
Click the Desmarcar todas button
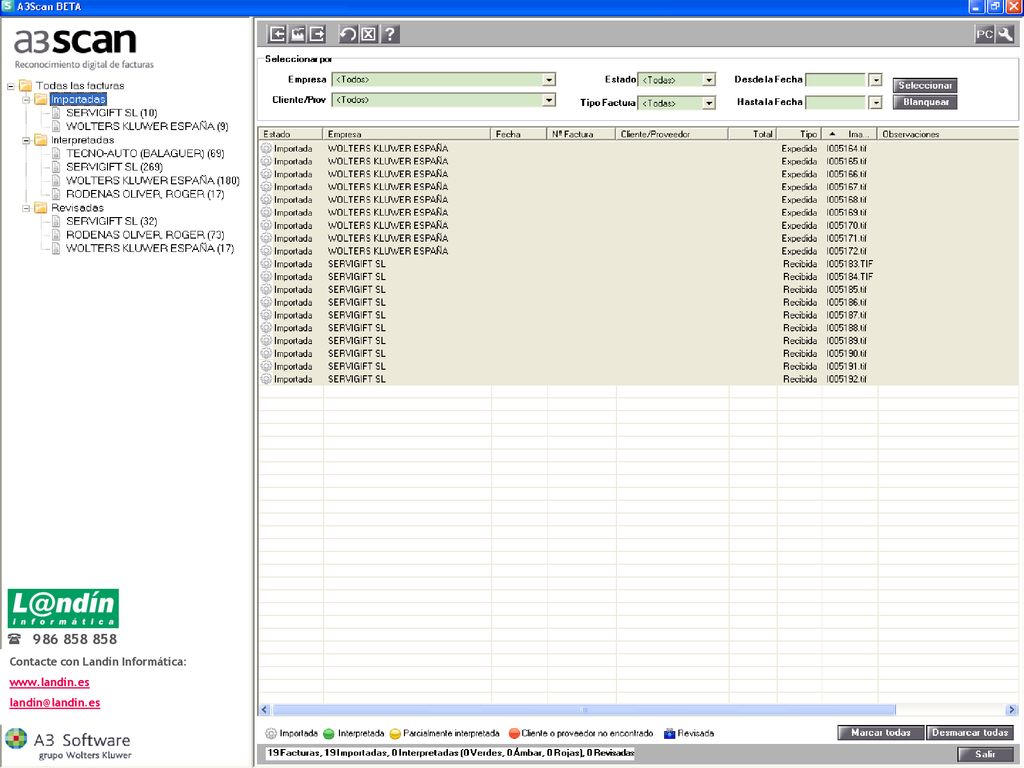click(x=970, y=733)
